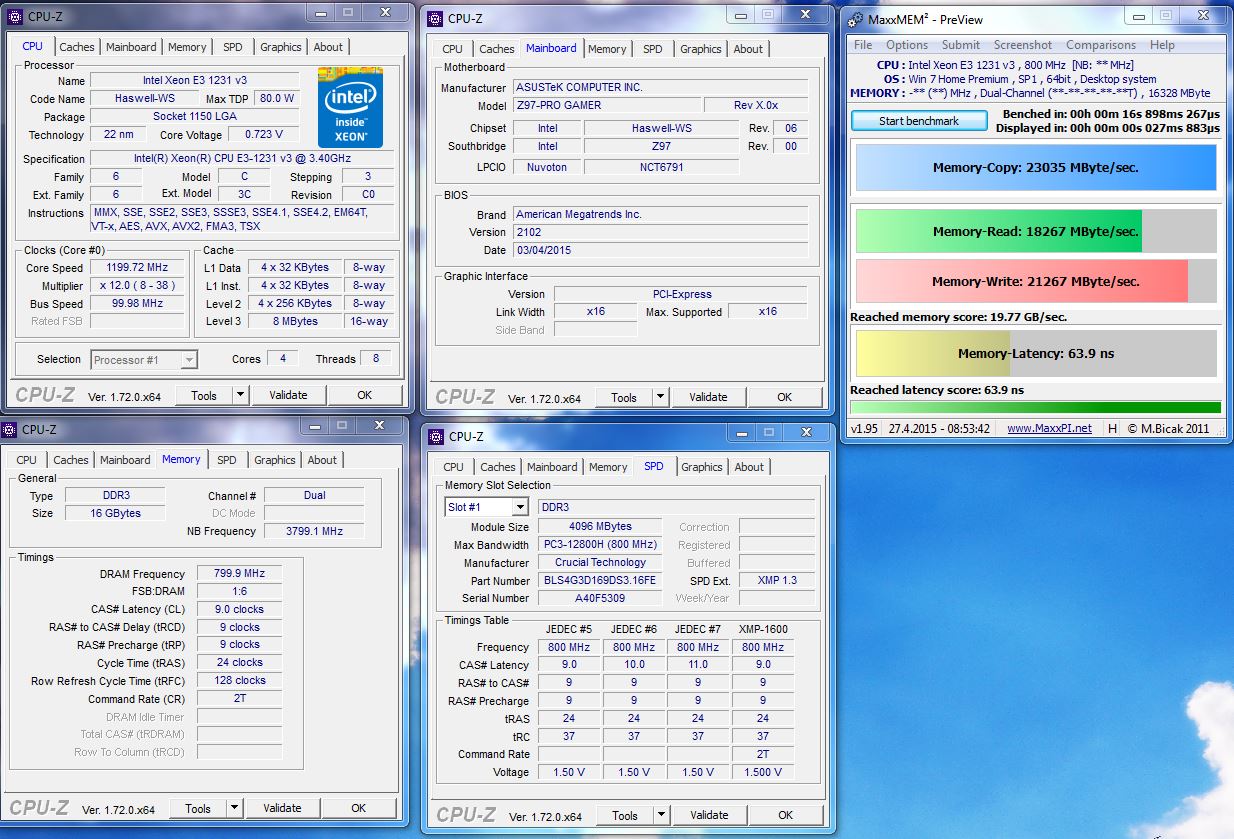Open the Mainboard tab in the Memory window
The height and width of the screenshot is (839, 1234).
(x=125, y=460)
